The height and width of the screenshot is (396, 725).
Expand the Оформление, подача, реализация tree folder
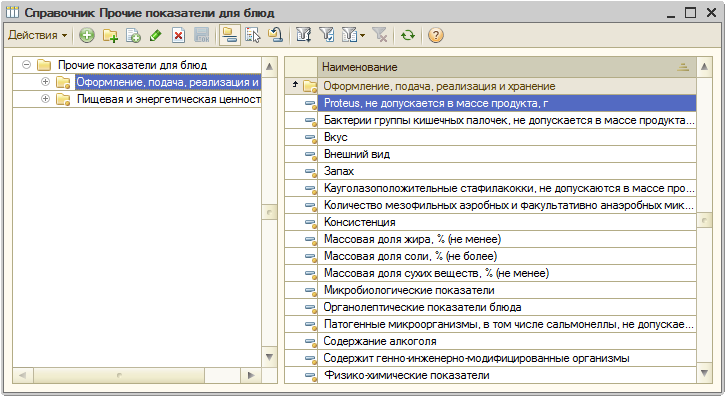(45, 82)
